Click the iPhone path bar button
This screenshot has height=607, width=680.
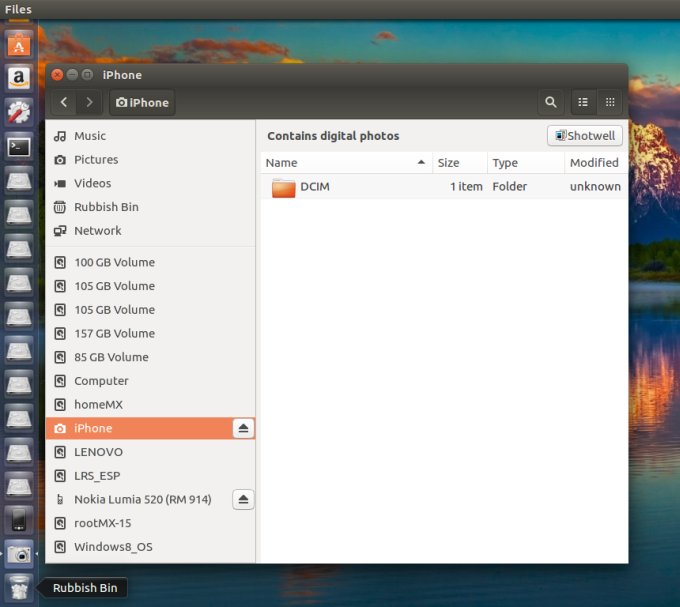pos(142,102)
